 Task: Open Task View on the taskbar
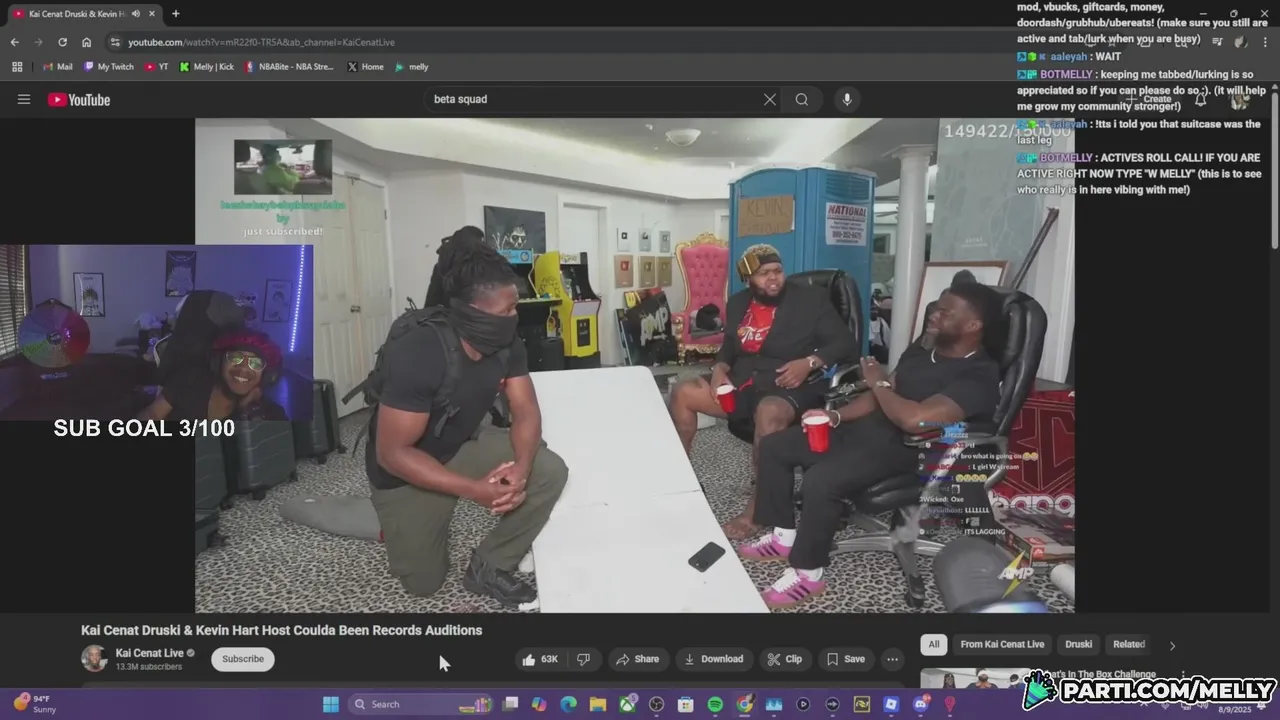[x=510, y=704]
